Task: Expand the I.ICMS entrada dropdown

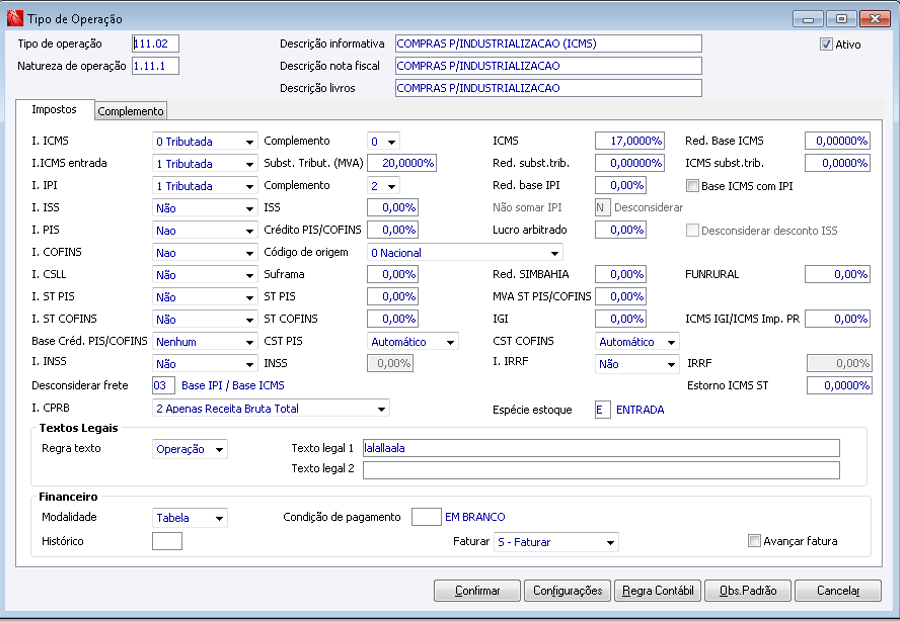Action: [204, 164]
